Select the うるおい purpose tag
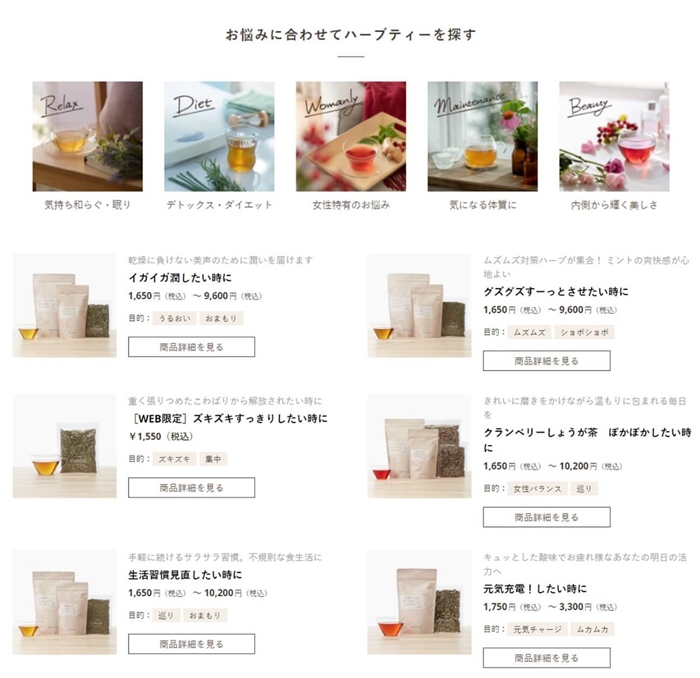 pos(175,318)
